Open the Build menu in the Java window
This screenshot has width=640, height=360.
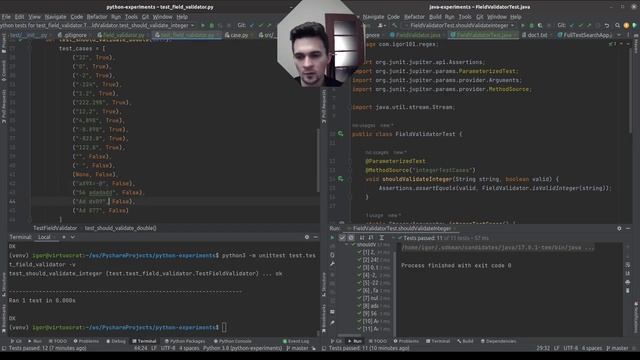[x=435, y=17]
